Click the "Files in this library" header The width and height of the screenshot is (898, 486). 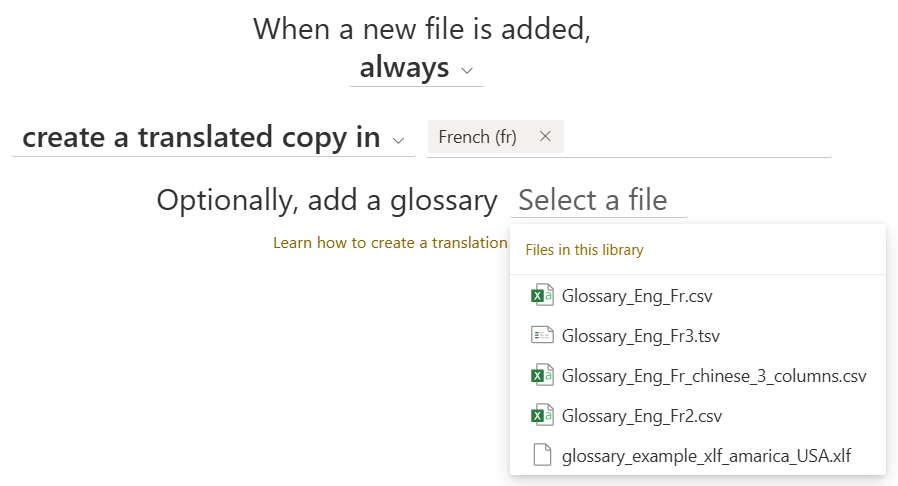584,250
